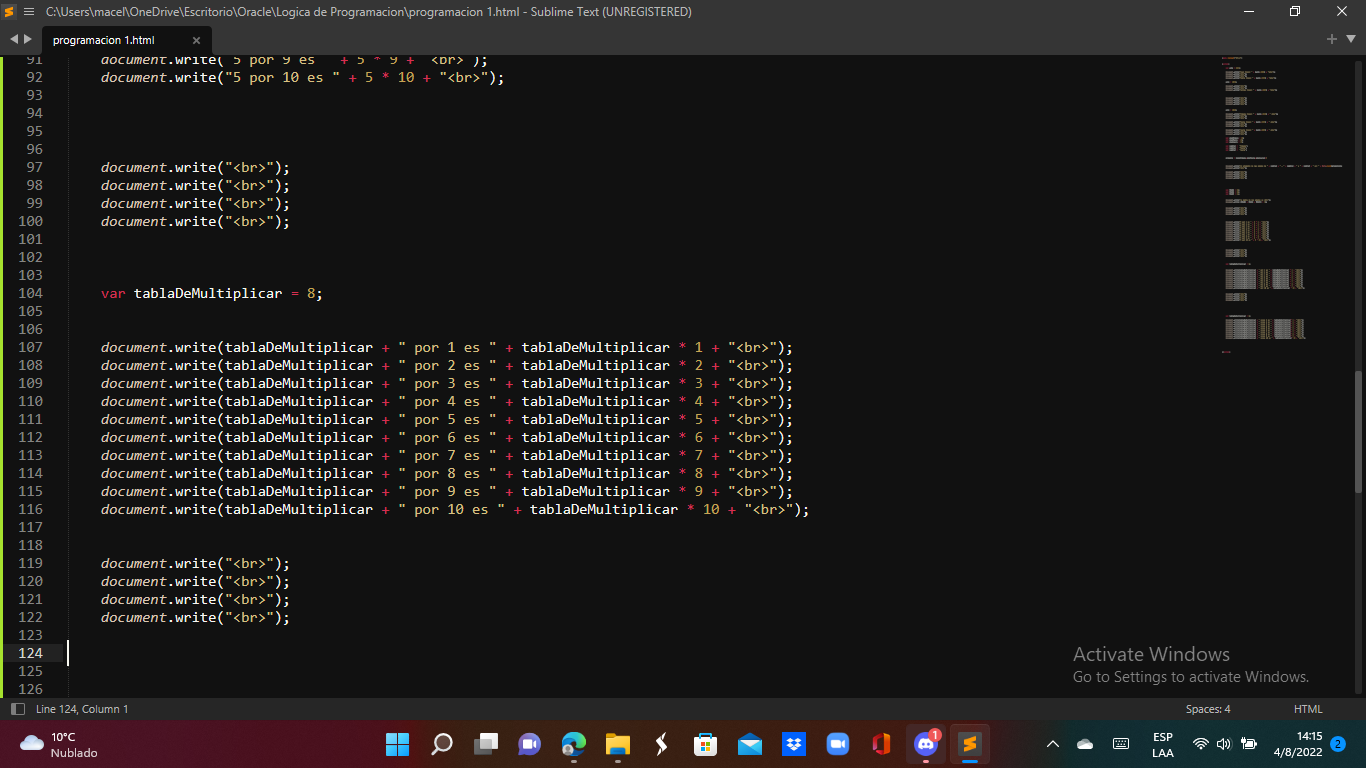The image size is (1366, 768).
Task: Switch the ESP LAA input language
Action: tap(1163, 744)
